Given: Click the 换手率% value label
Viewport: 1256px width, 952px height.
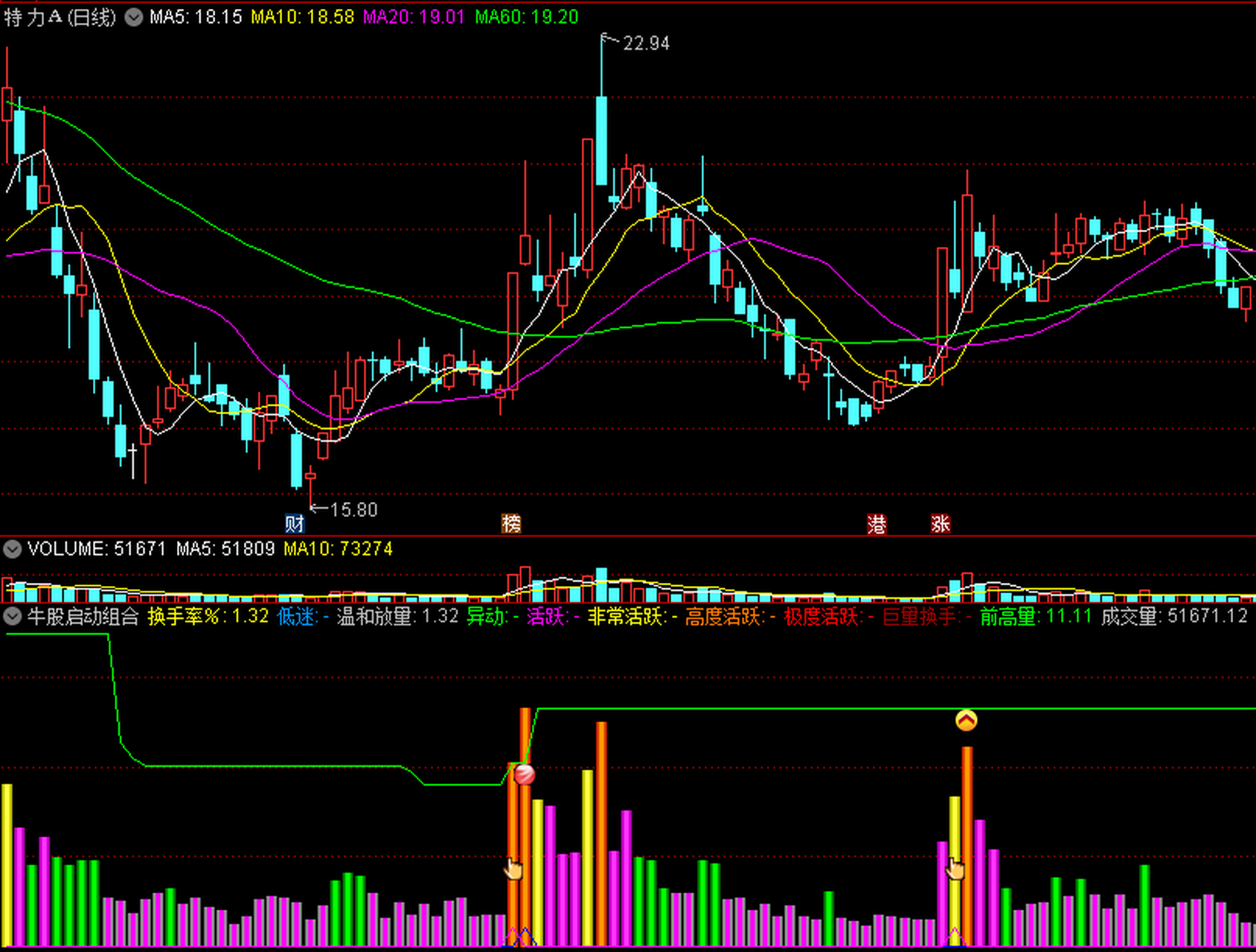Looking at the screenshot, I should point(208,616).
